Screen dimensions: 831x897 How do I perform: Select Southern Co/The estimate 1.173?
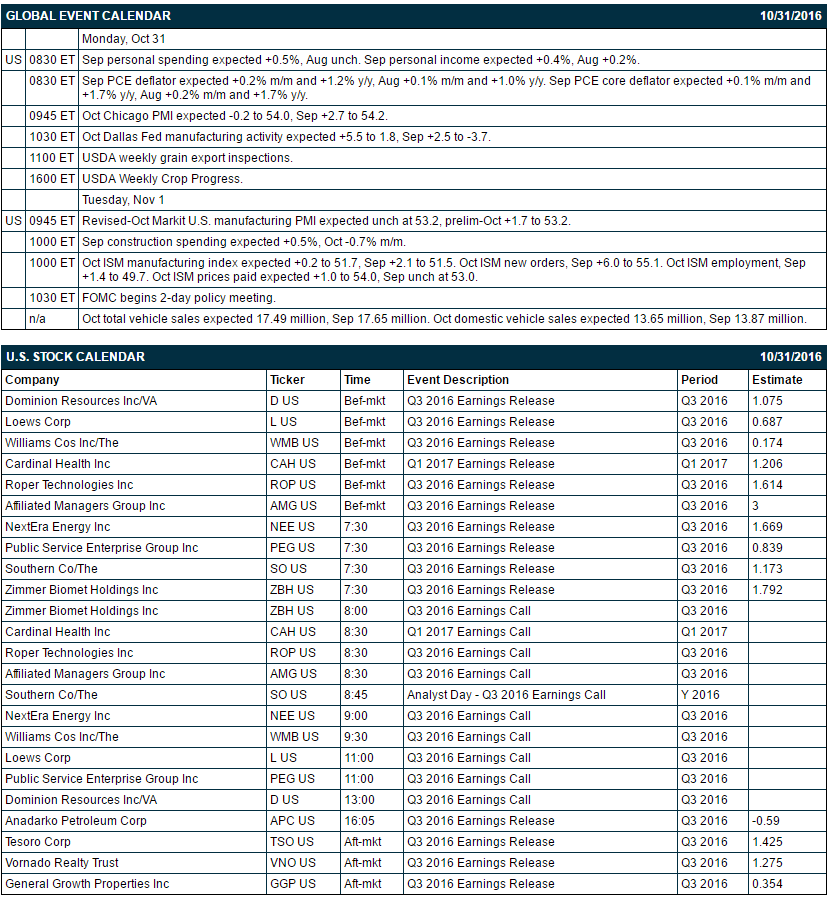(x=768, y=569)
